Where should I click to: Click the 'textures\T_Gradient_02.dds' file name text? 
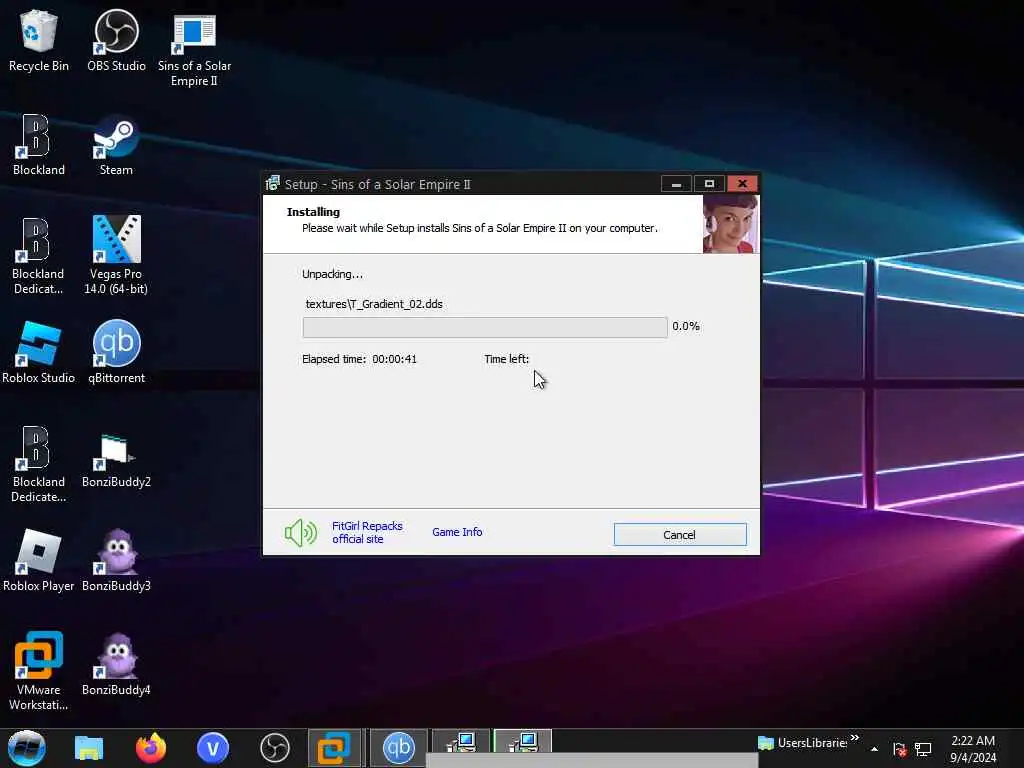click(374, 304)
